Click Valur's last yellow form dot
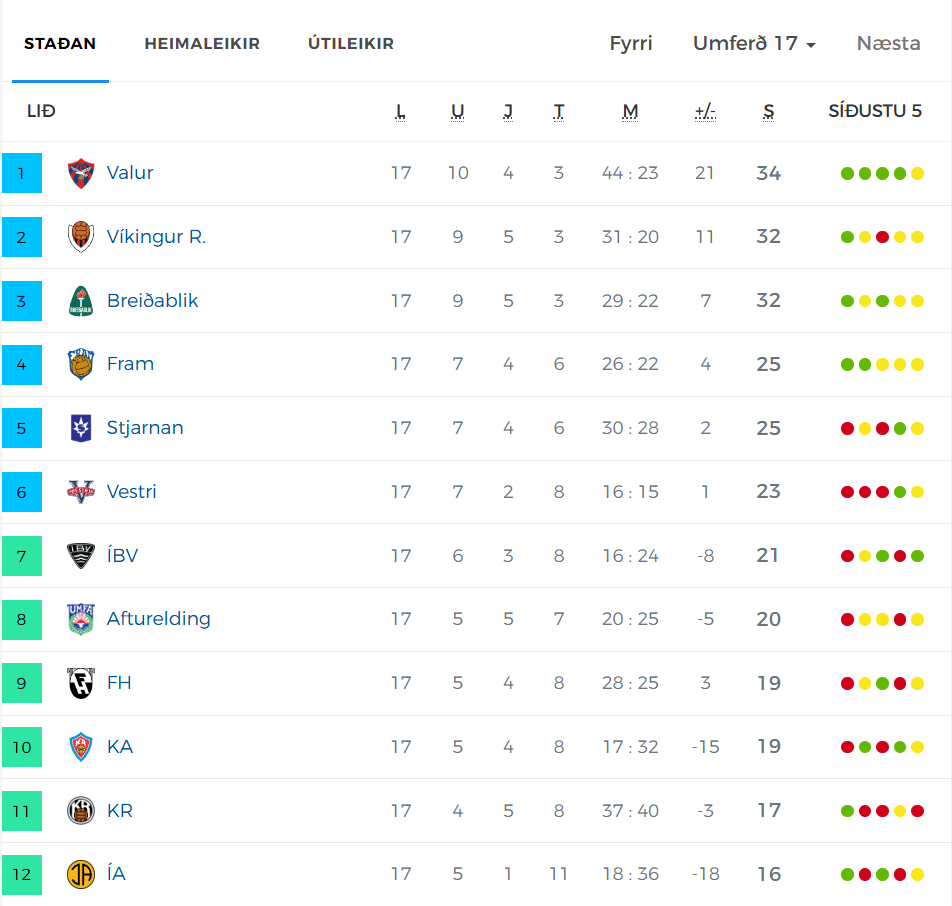The image size is (952, 906). (917, 174)
